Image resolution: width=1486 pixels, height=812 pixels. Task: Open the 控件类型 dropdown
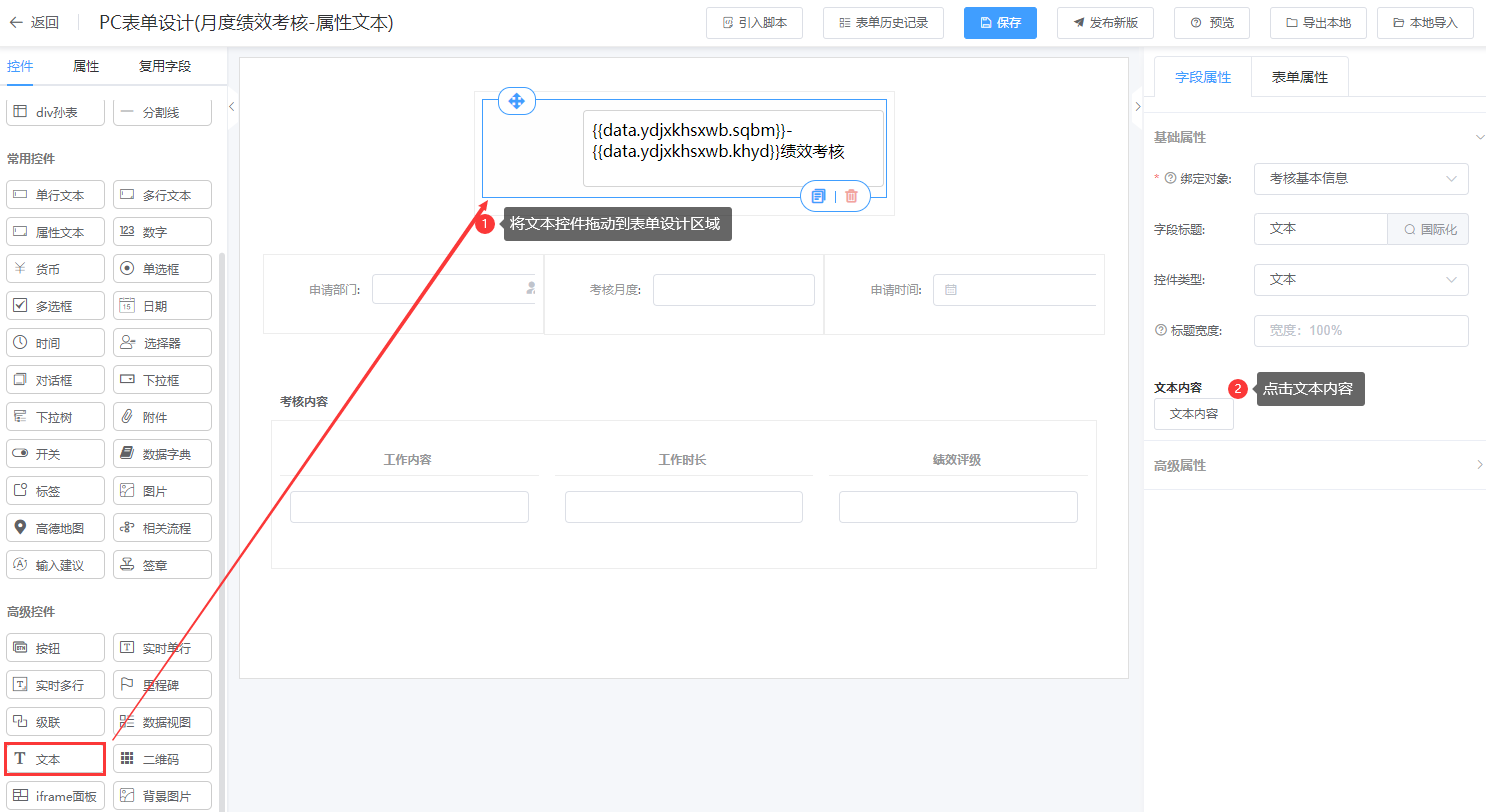[1360, 280]
